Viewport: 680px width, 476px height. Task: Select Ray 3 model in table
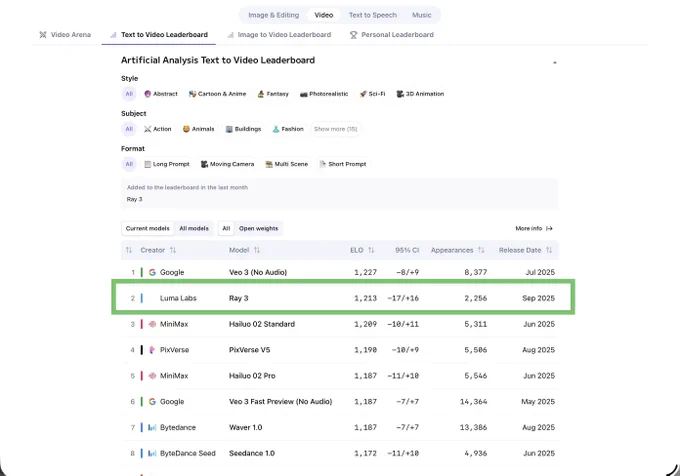tap(239, 298)
